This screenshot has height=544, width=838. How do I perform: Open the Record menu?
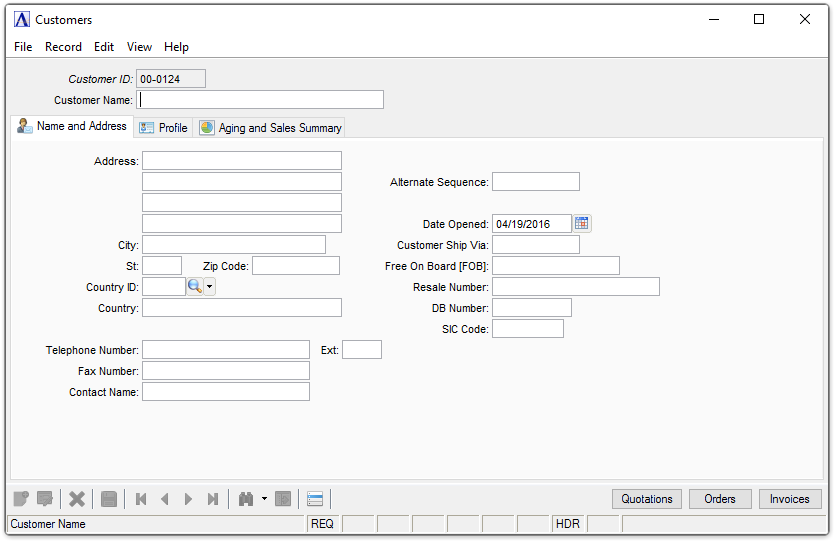[63, 47]
